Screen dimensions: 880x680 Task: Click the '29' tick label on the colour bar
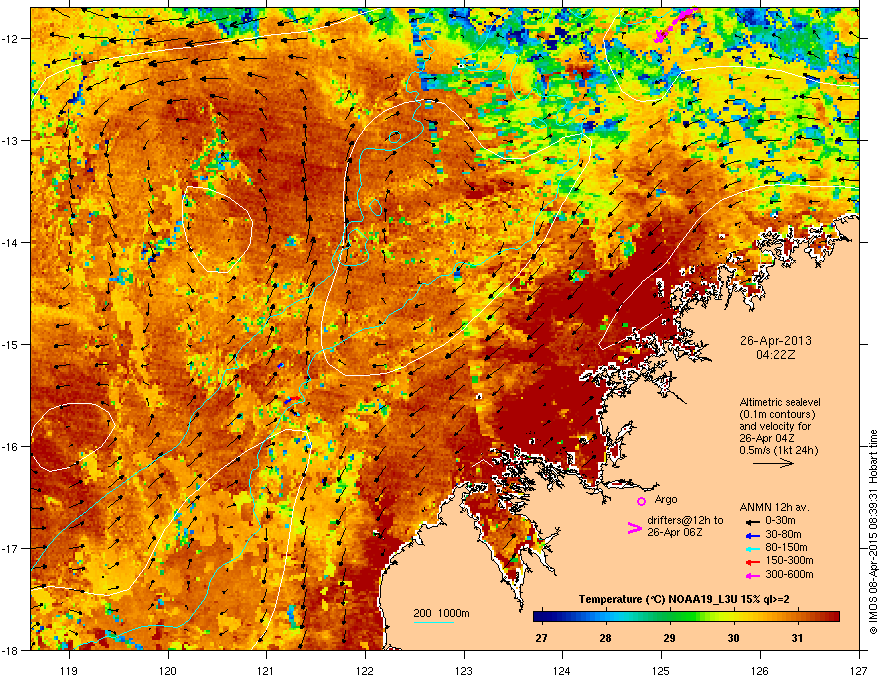(x=669, y=638)
